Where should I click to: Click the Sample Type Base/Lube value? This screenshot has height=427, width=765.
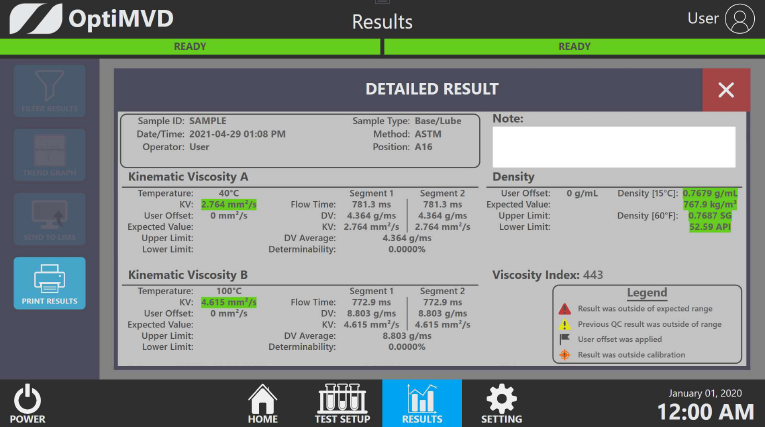[x=438, y=121]
